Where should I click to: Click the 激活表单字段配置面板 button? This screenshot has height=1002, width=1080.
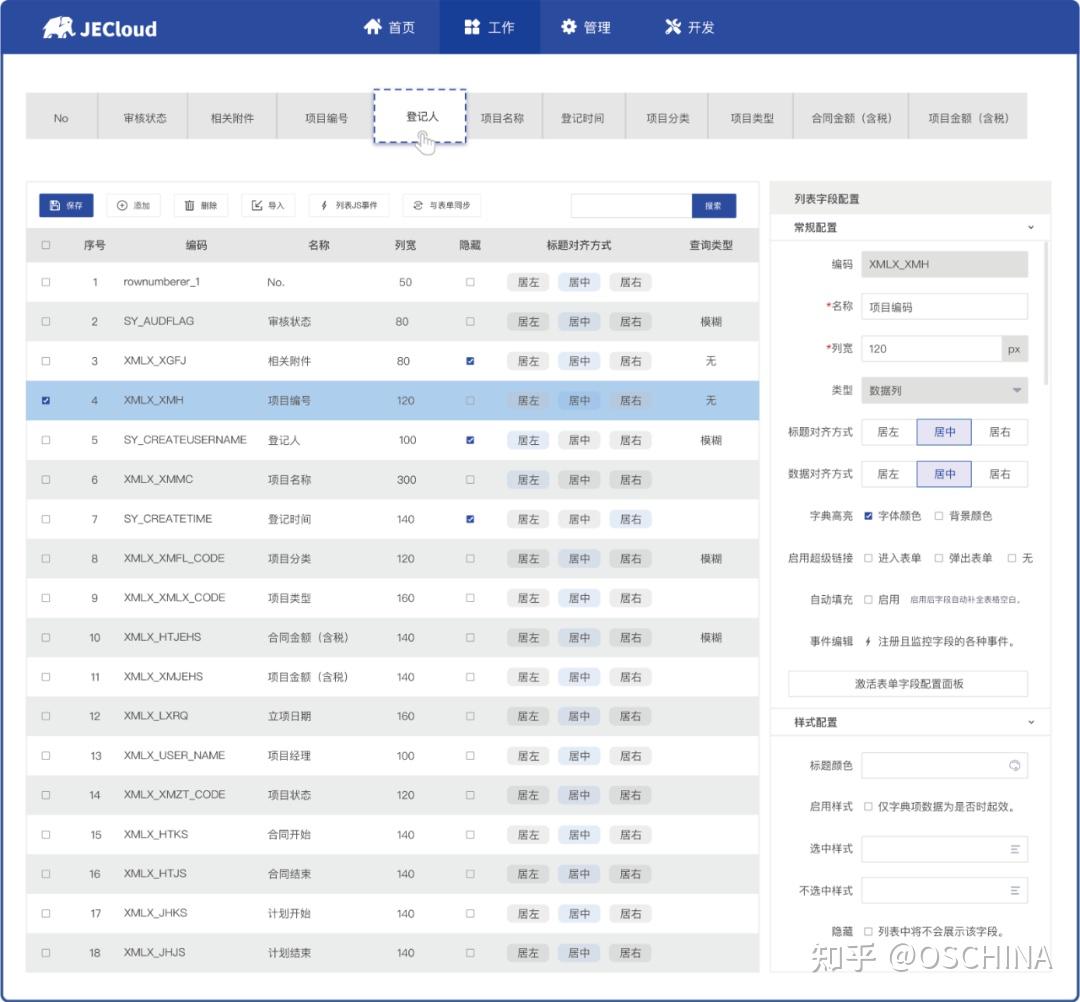pos(908,683)
